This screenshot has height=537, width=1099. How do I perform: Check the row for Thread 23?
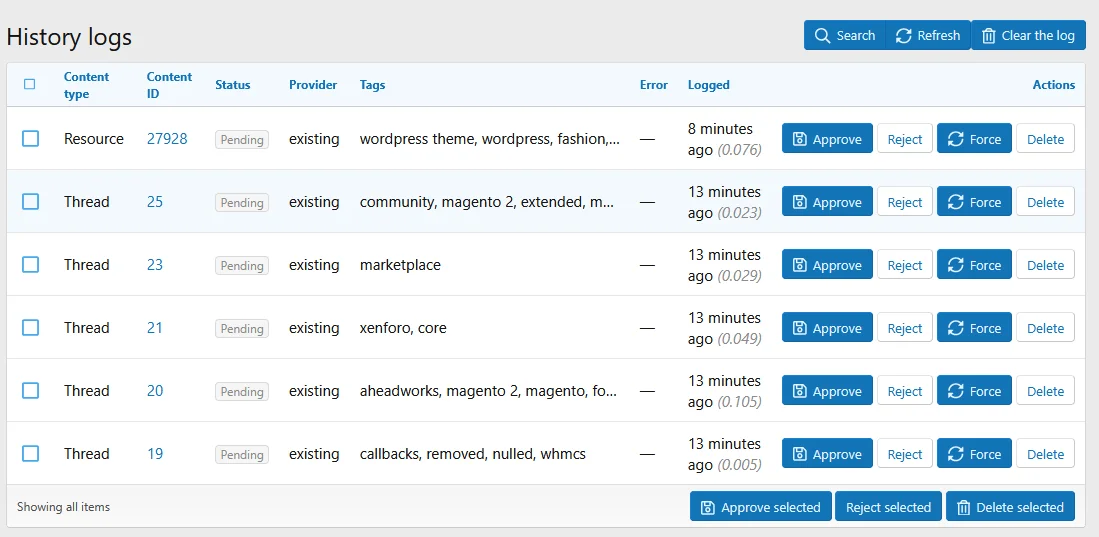coord(30,265)
